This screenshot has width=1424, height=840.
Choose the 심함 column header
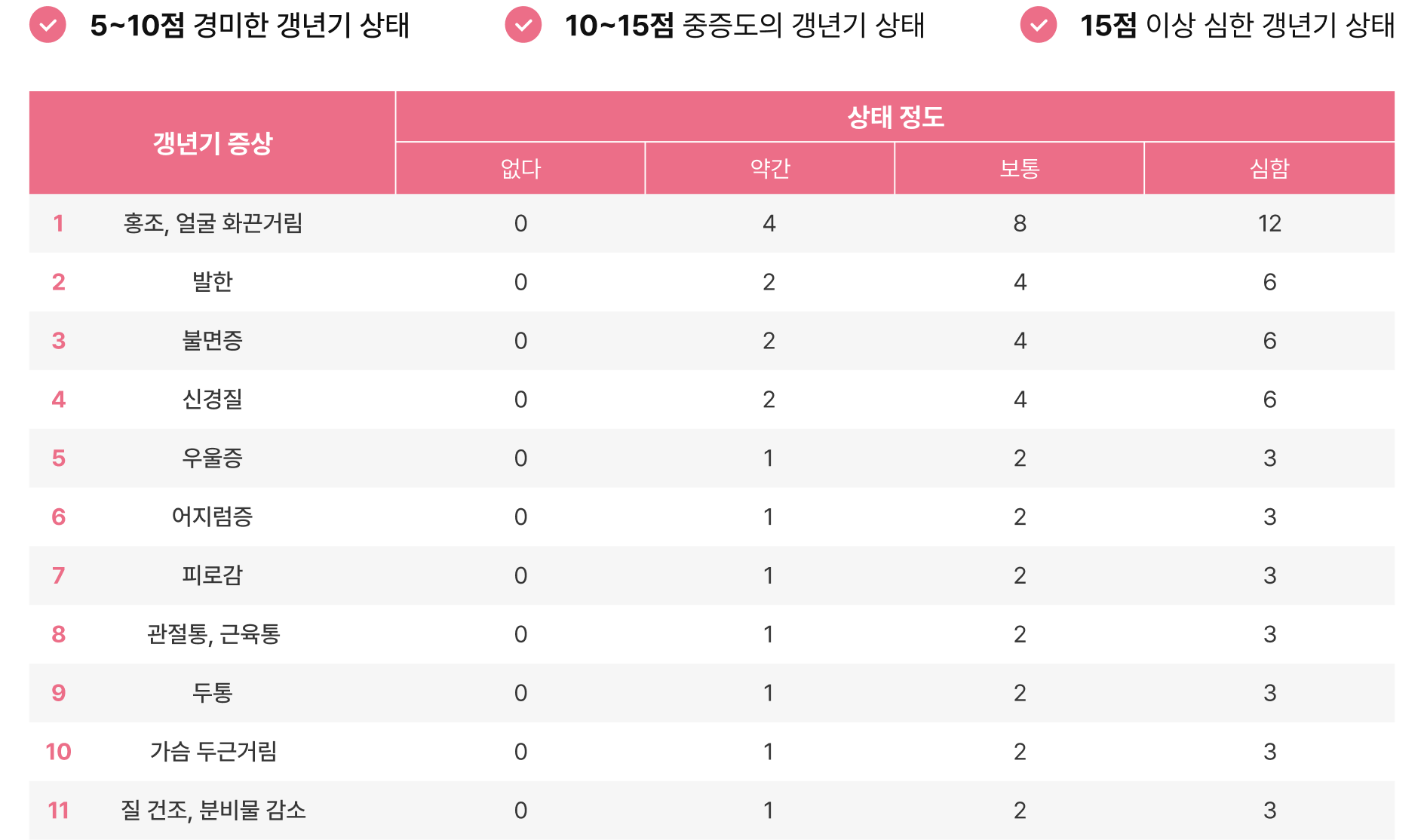[x=1269, y=168]
